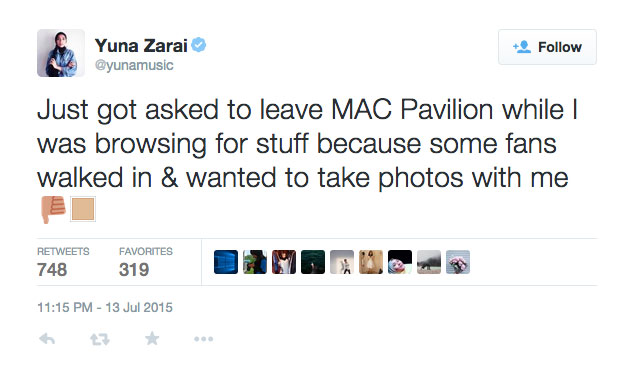Open the pink flowers avatar
The image size is (632, 377).
(458, 262)
